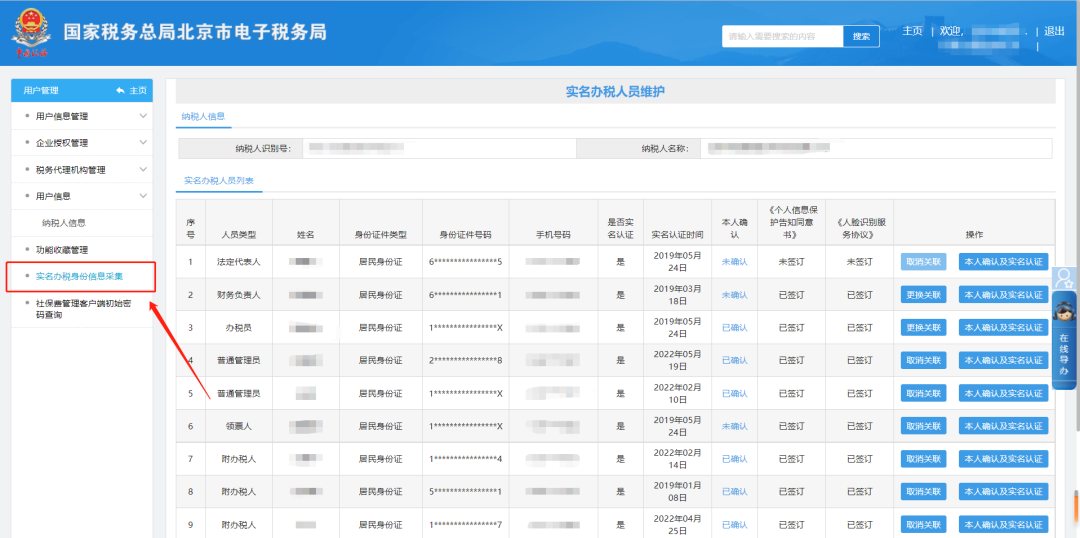Open 纳税人信息 sidebar sub-item

pyautogui.click(x=64, y=223)
